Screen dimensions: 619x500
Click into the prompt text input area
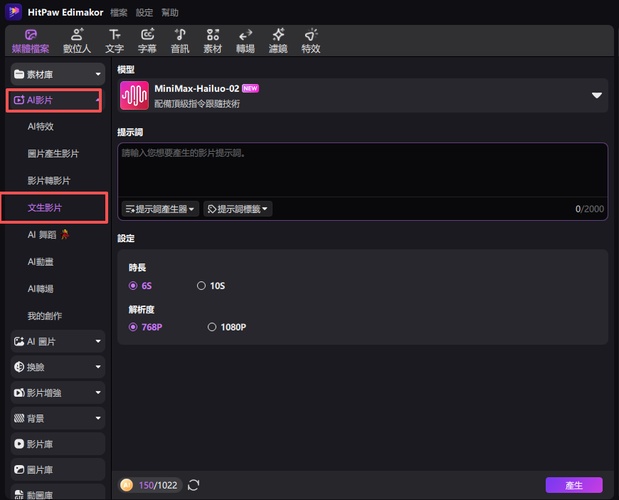coord(362,170)
